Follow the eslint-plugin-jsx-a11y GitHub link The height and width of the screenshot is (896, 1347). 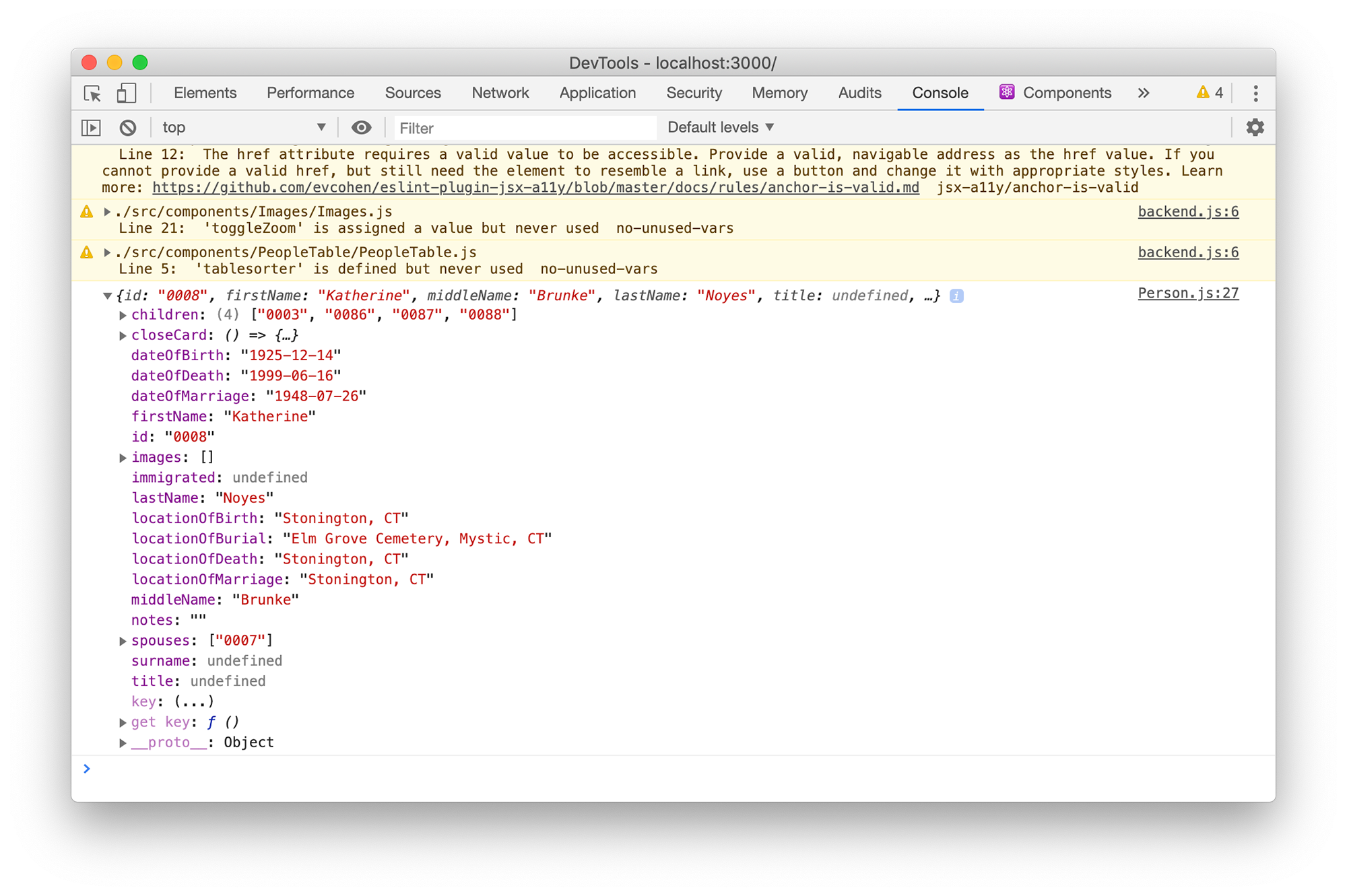(x=535, y=187)
